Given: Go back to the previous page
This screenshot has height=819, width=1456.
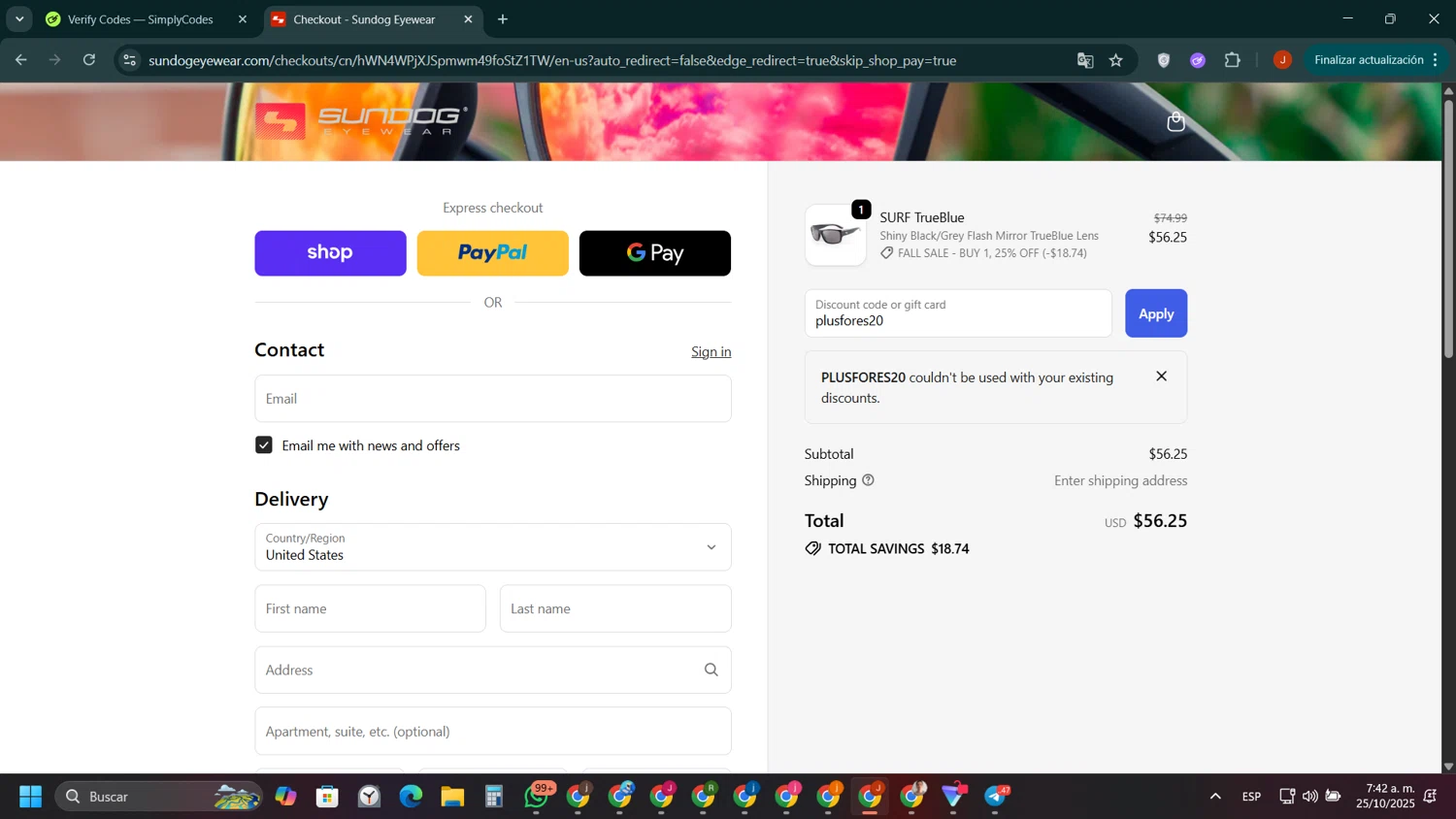Looking at the screenshot, I should pos(21,60).
